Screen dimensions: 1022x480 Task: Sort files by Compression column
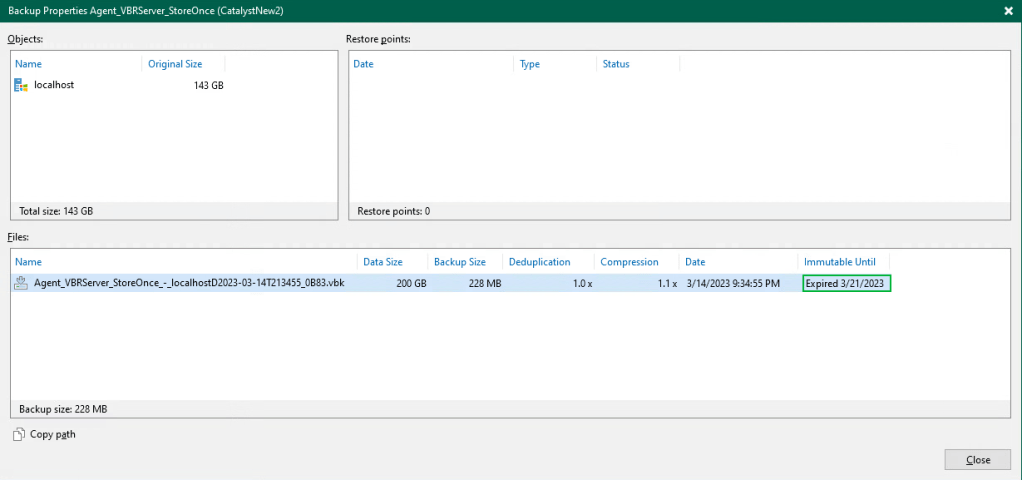pos(629,262)
